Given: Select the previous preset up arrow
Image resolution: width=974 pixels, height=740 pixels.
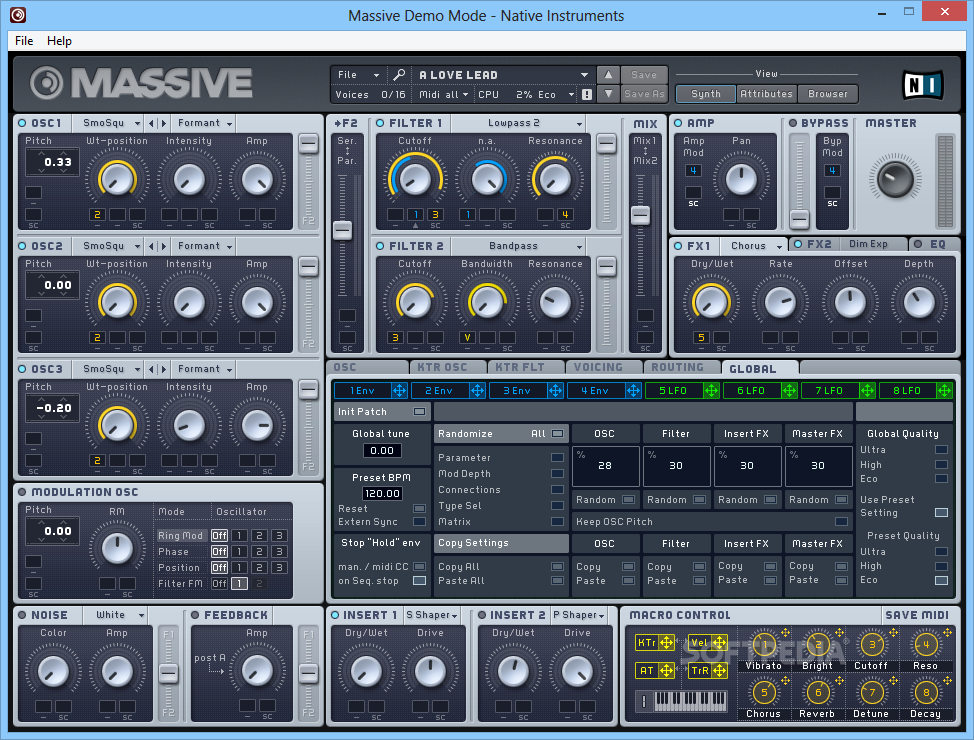Looking at the screenshot, I should pyautogui.click(x=608, y=75).
